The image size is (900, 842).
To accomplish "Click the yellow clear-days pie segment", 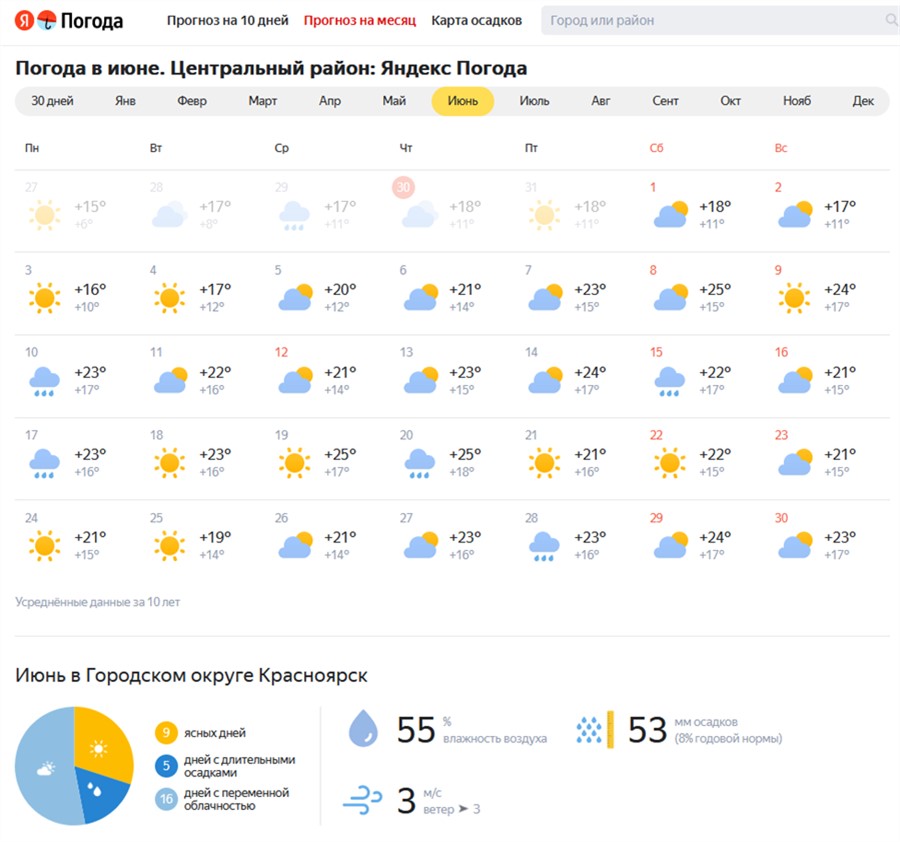I will point(102,743).
